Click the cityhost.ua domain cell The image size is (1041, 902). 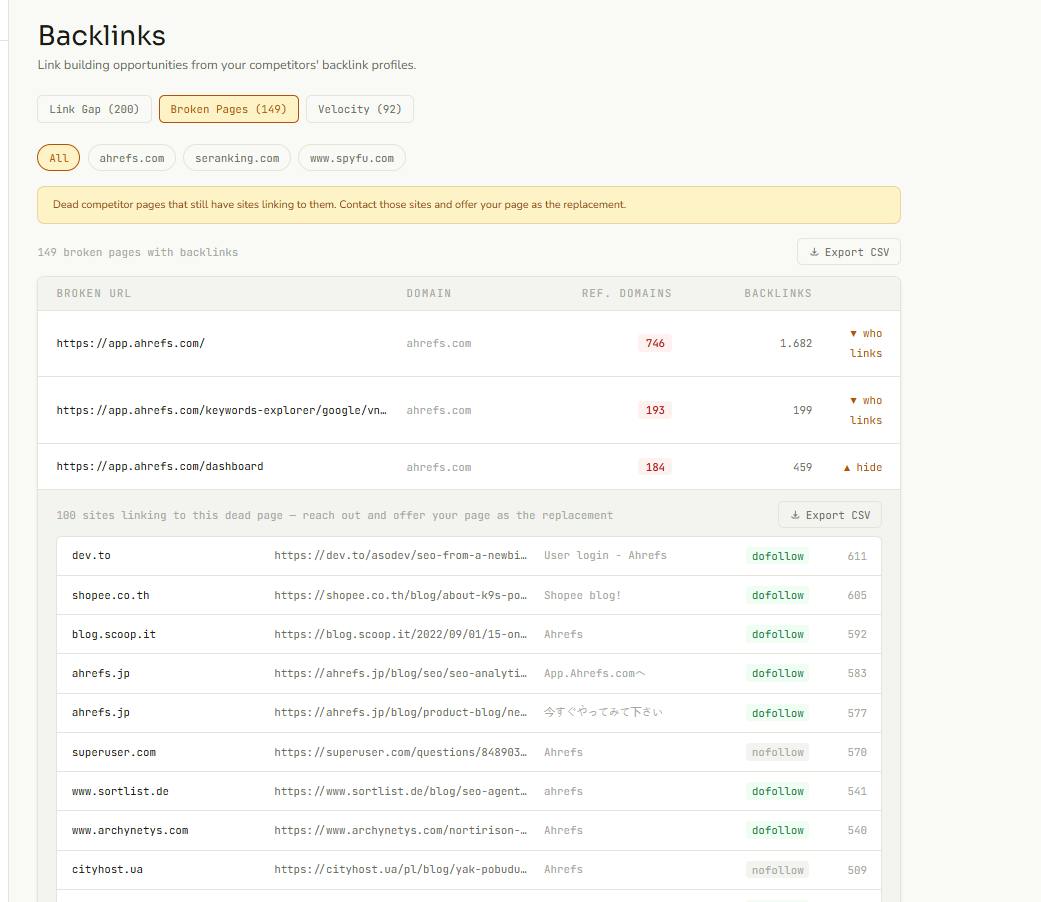108,869
